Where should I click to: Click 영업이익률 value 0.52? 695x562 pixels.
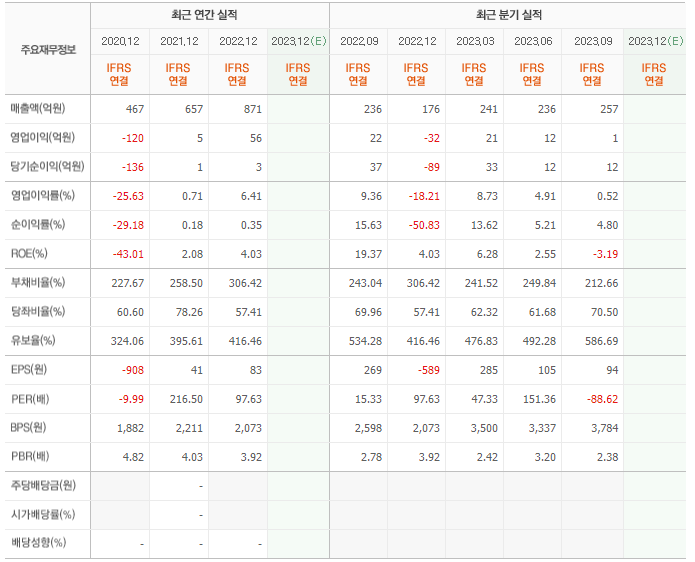tap(607, 196)
